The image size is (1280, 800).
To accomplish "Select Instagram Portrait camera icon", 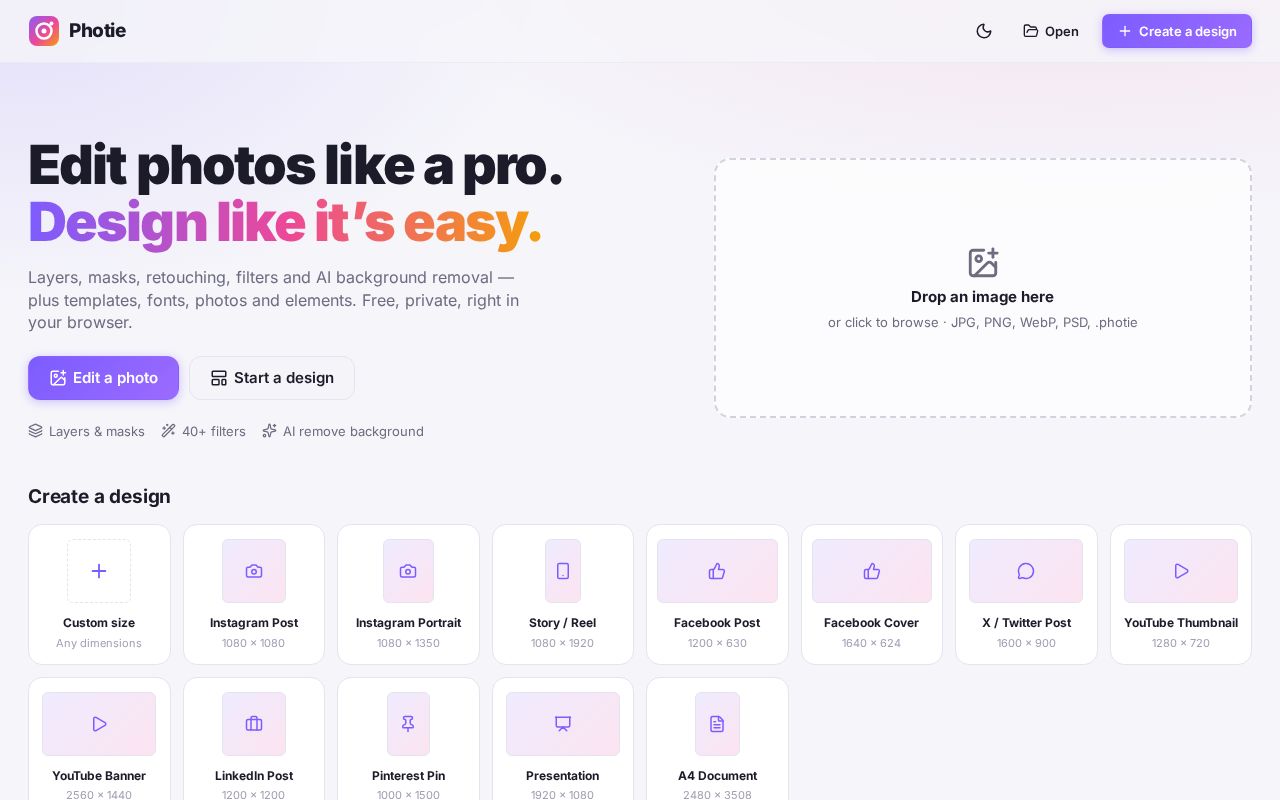I will coord(408,571).
